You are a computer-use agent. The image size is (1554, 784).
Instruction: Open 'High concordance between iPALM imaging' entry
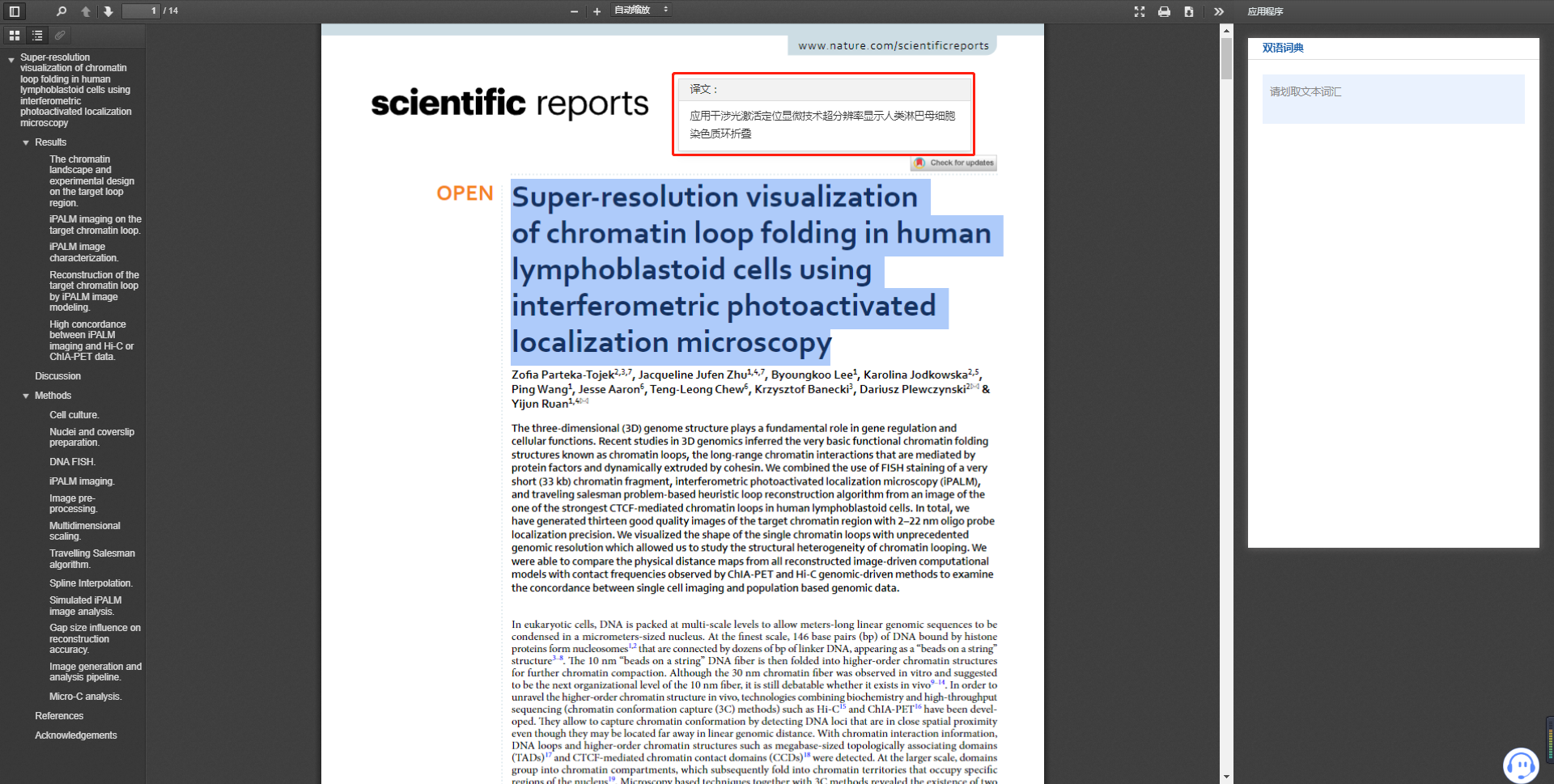tap(91, 341)
